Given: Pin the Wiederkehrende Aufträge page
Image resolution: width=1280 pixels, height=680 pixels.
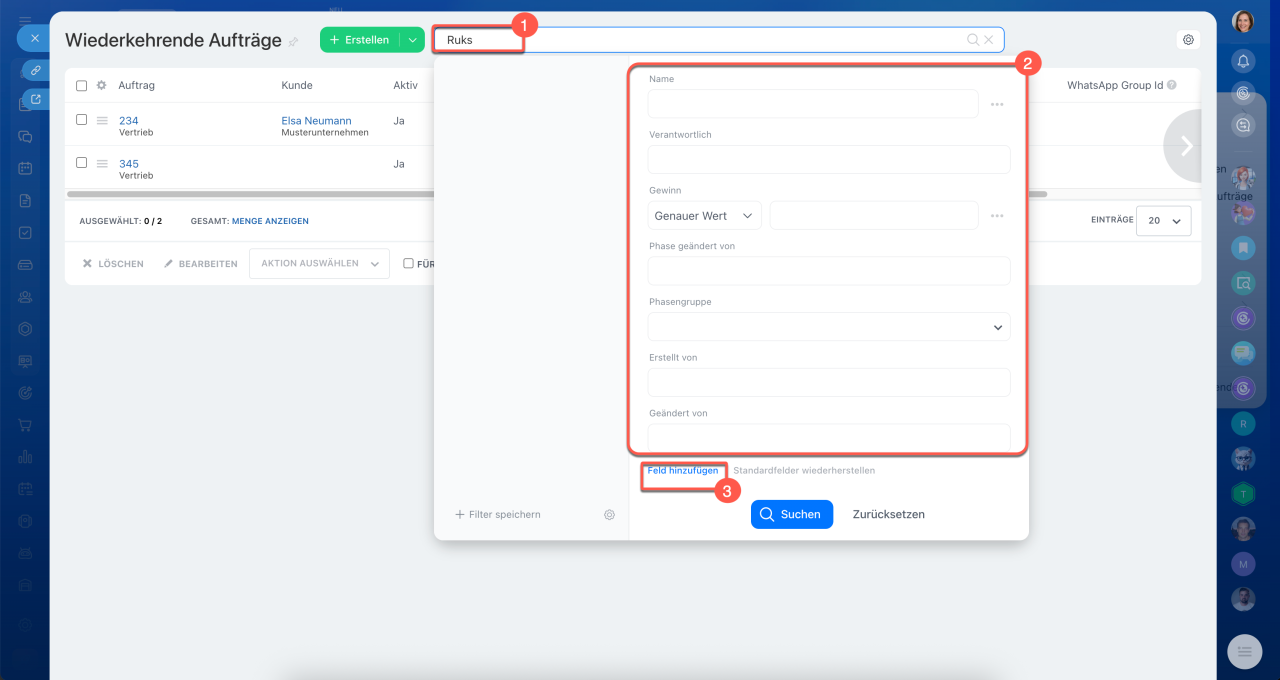Looking at the screenshot, I should click(x=293, y=41).
